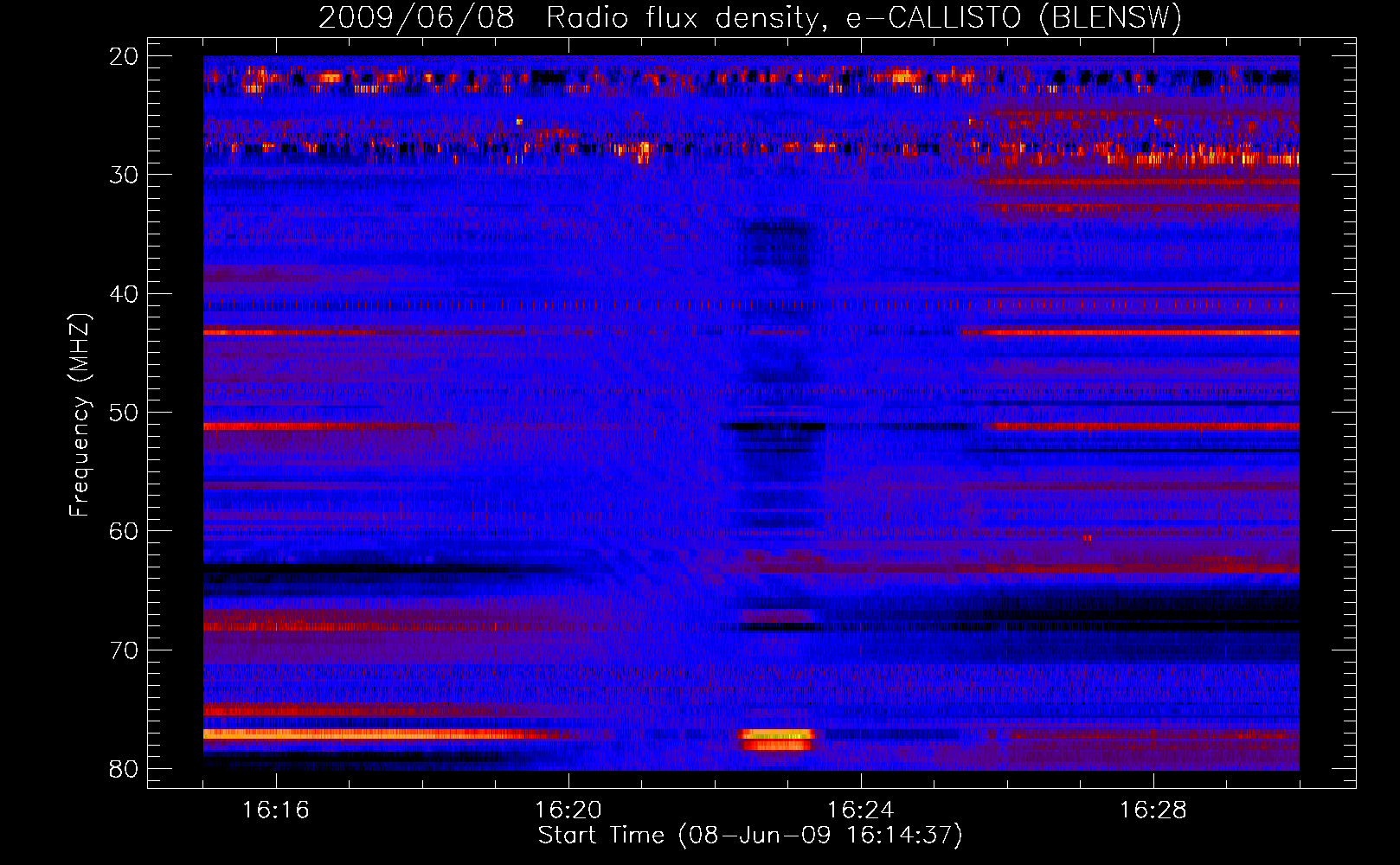The width and height of the screenshot is (1400, 865).
Task: Click the '16:28' time tick label
Action: click(1153, 811)
